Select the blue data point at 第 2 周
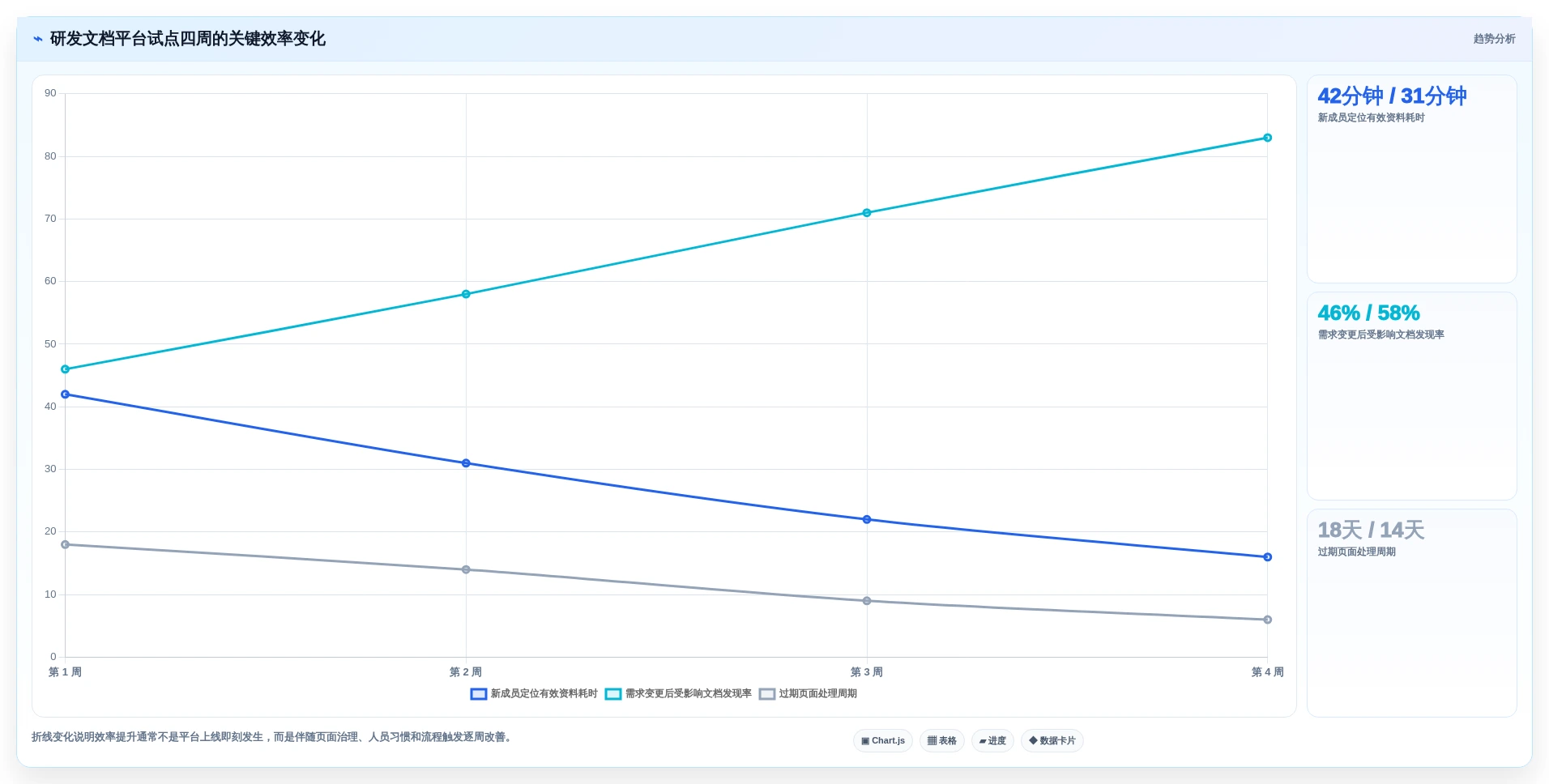Screen dimensions: 1549x784 [466, 463]
